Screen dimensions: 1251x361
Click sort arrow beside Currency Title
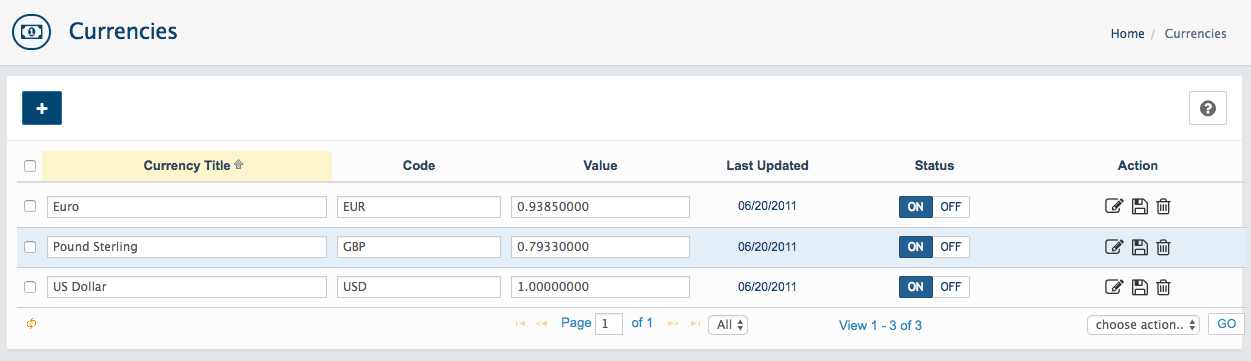(x=238, y=165)
